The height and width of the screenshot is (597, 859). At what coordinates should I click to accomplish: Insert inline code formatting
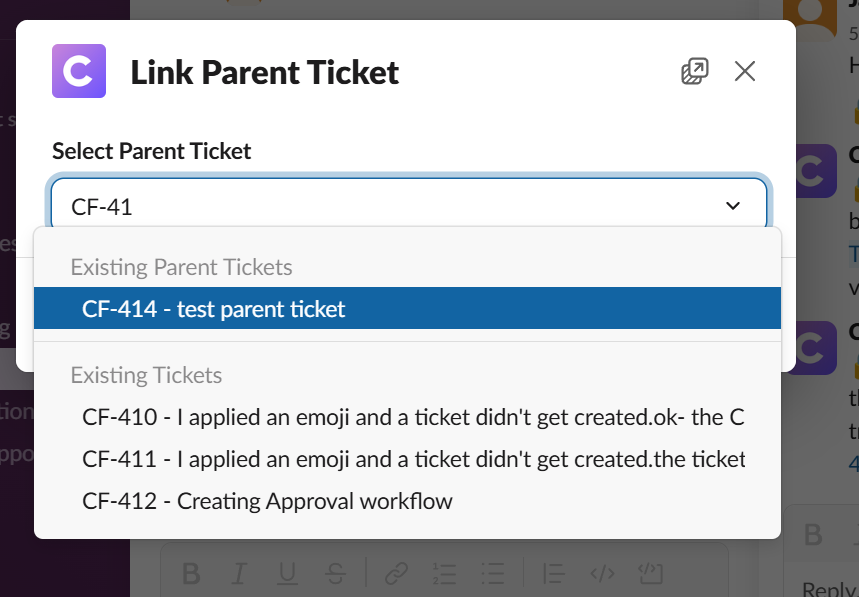[601, 573]
